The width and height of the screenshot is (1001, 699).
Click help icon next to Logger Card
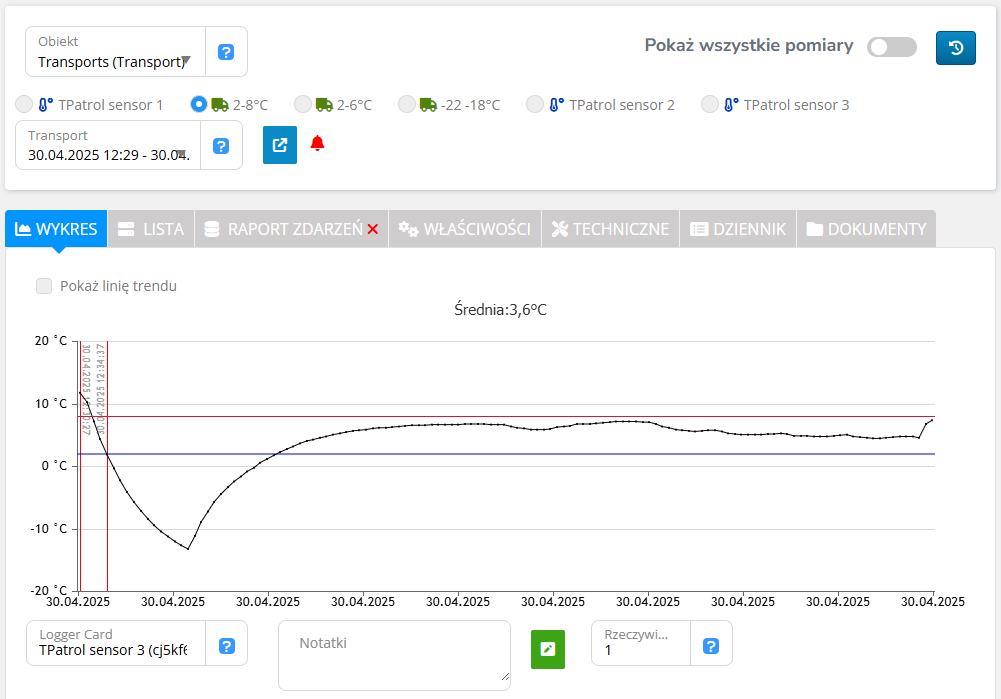point(226,646)
